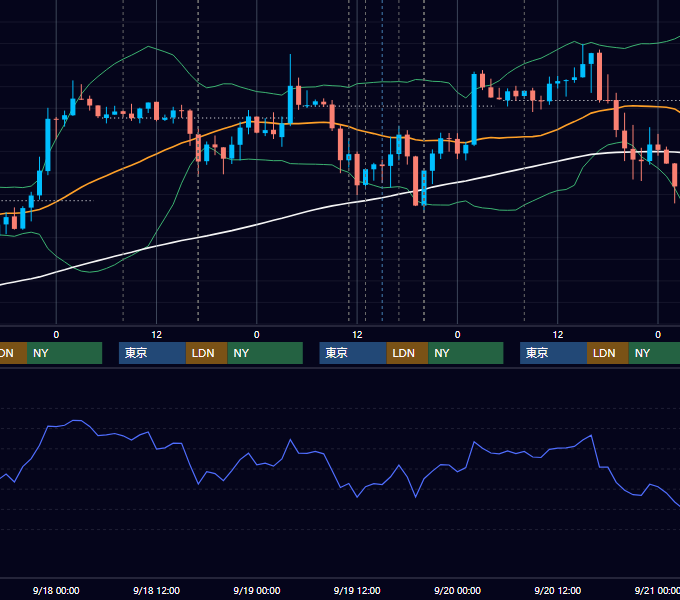This screenshot has width=680, height=600.
Task: Select the LDN session block on 9/18
Action: (206, 353)
